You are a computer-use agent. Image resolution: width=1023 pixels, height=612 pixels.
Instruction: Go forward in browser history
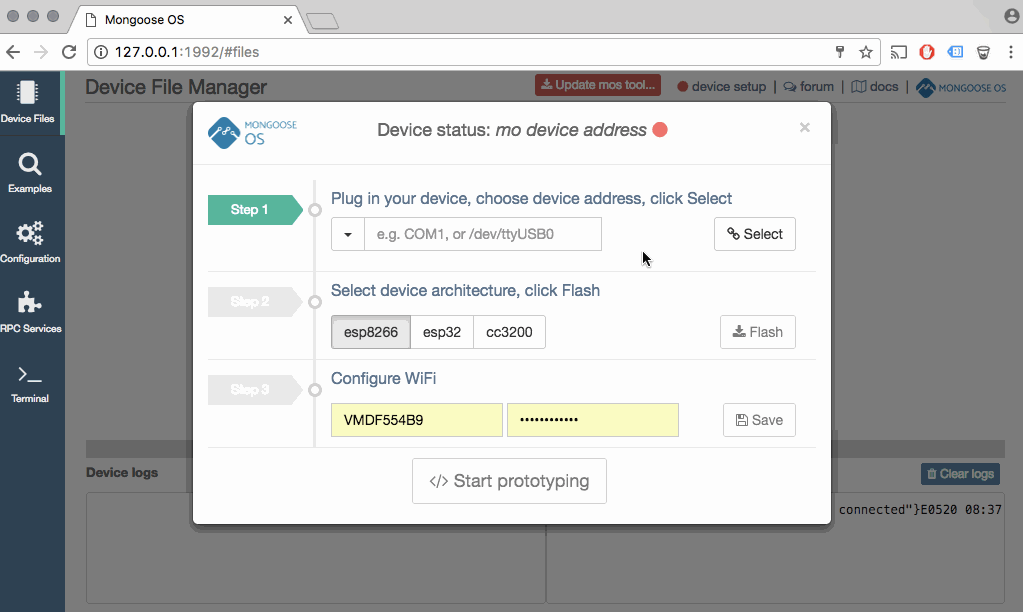(41, 52)
